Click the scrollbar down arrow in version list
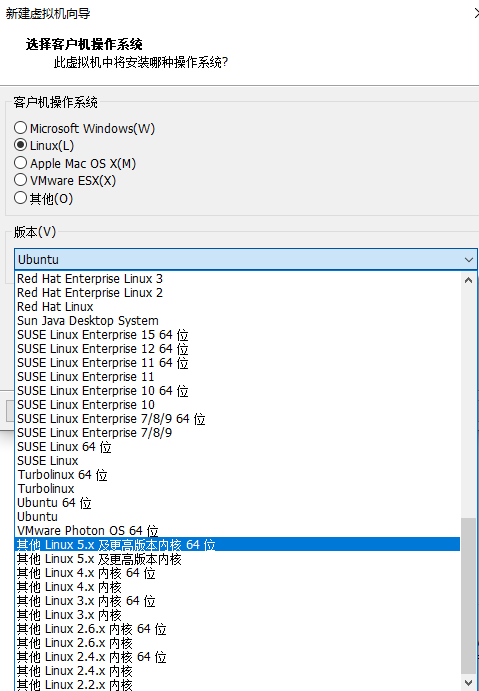The width and height of the screenshot is (479, 691). 468,683
